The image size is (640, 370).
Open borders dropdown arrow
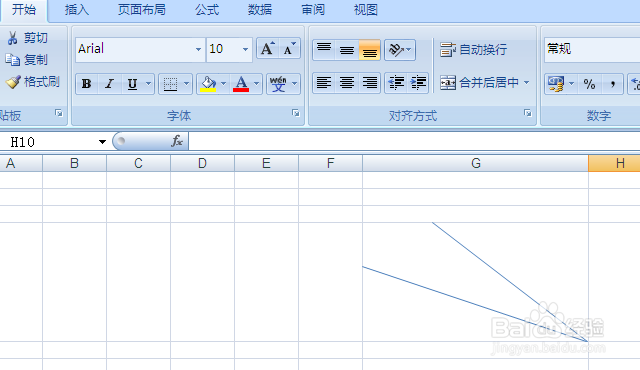187,84
